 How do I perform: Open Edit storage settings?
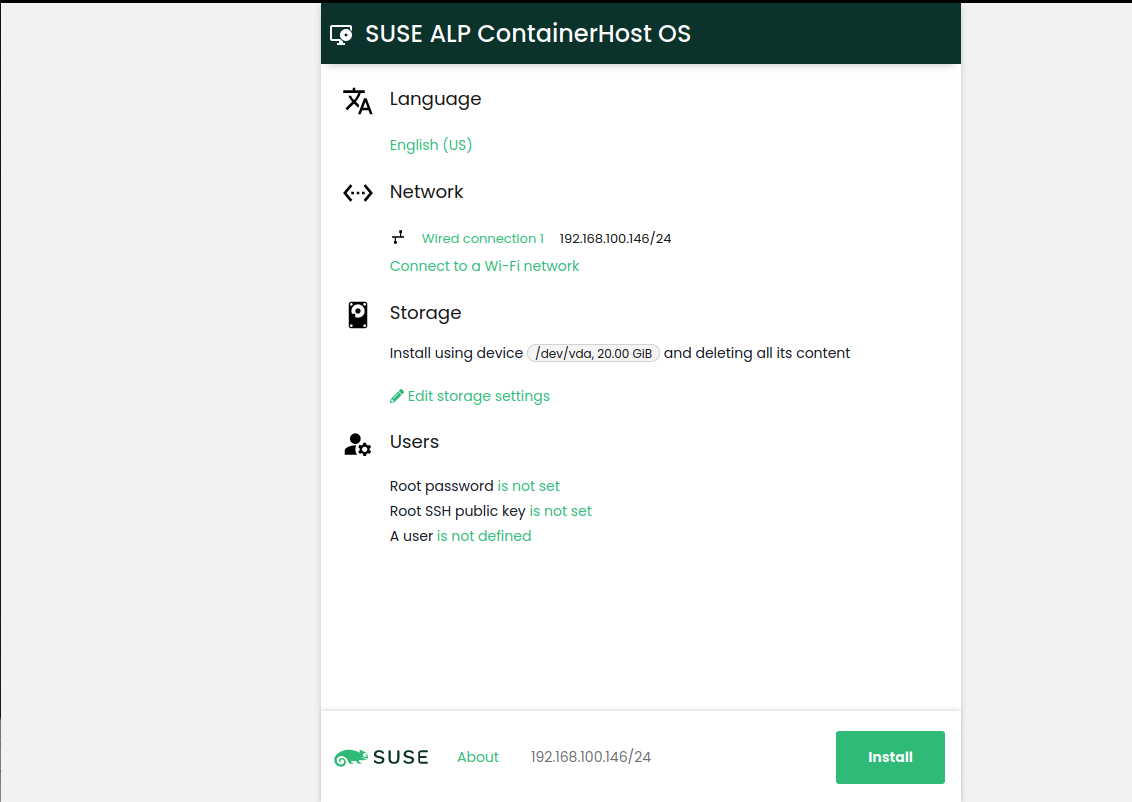(x=478, y=396)
